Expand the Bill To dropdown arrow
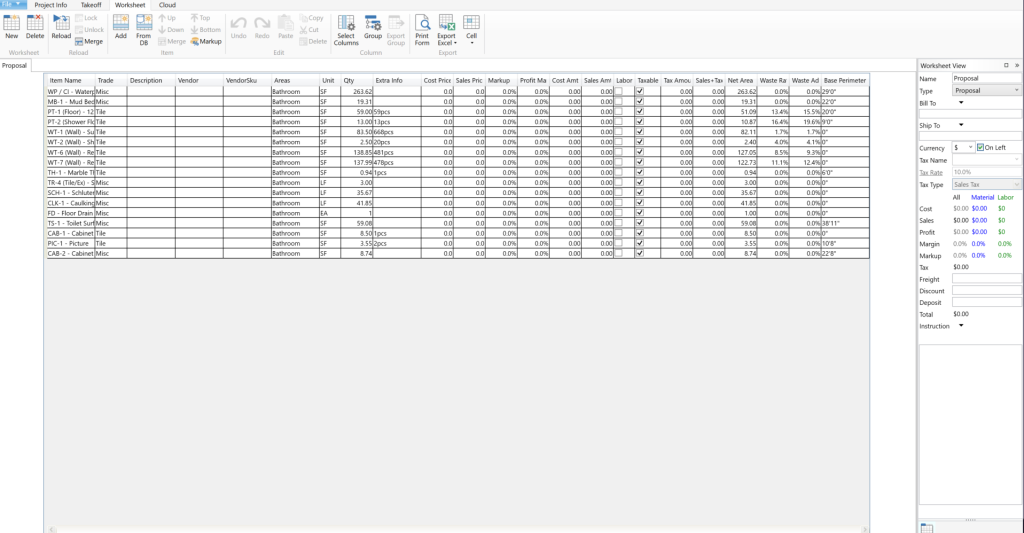The image size is (1024, 533). click(961, 102)
